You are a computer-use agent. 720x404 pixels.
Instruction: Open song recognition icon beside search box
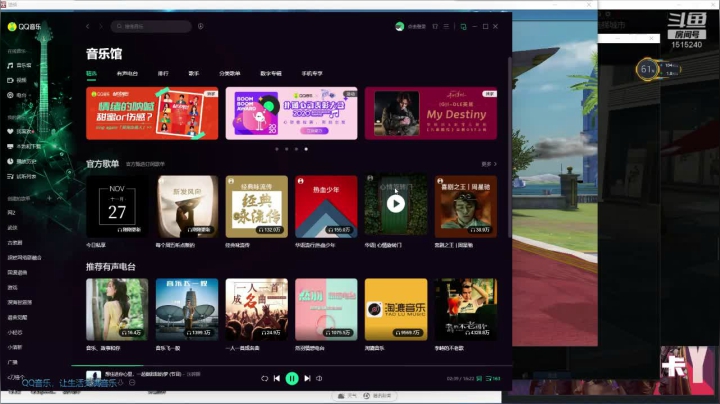(201, 26)
